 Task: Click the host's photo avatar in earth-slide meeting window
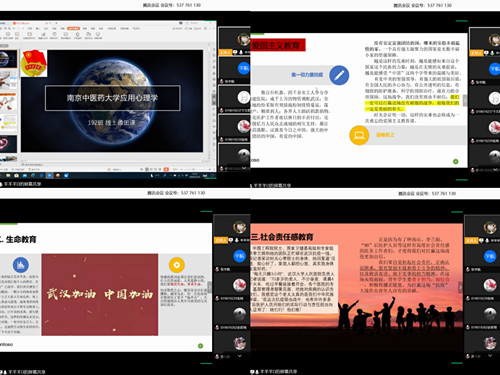[x=244, y=39]
